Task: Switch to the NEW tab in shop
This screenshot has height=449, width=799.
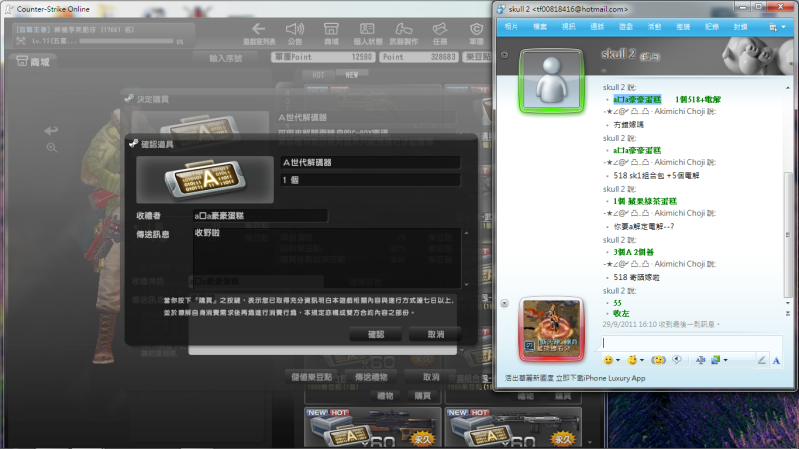Action: pos(352,75)
